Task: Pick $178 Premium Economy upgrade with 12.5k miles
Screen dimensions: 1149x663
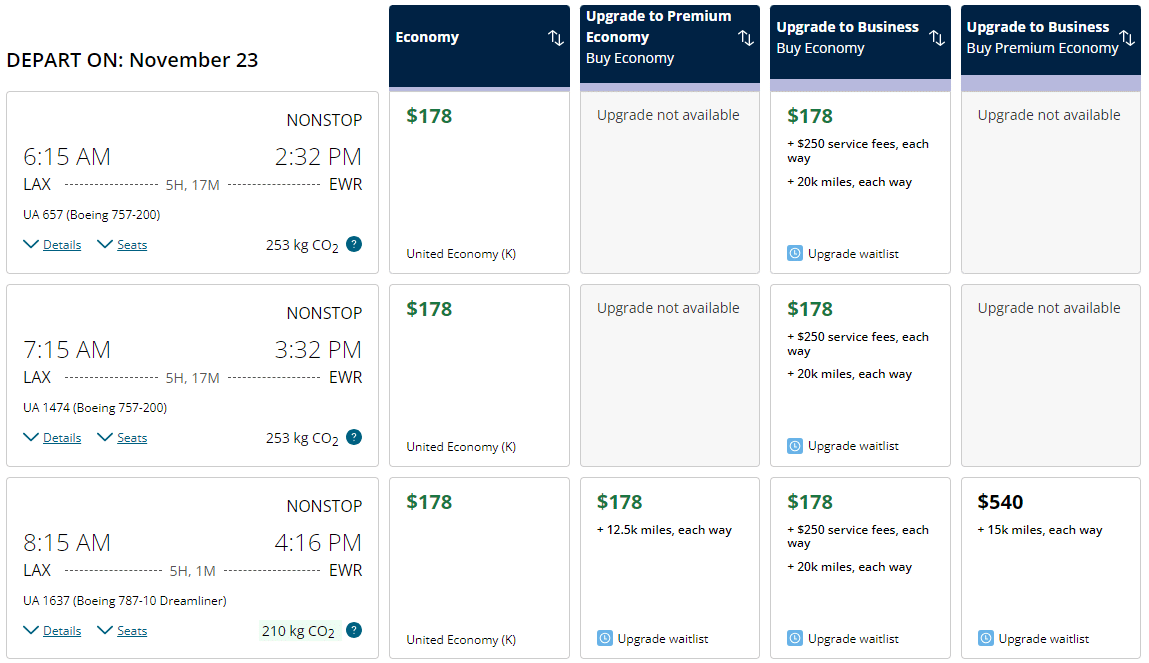Action: [x=669, y=568]
